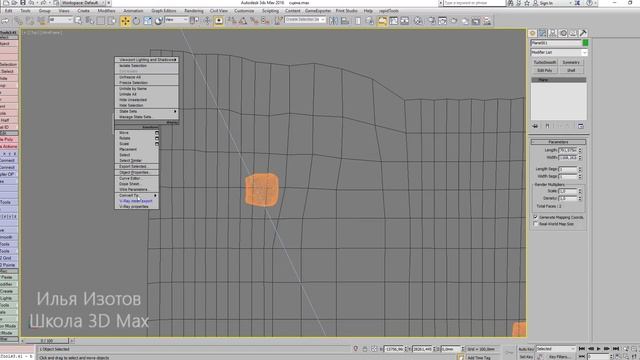Choose Object Properties in context menu

[137, 173]
